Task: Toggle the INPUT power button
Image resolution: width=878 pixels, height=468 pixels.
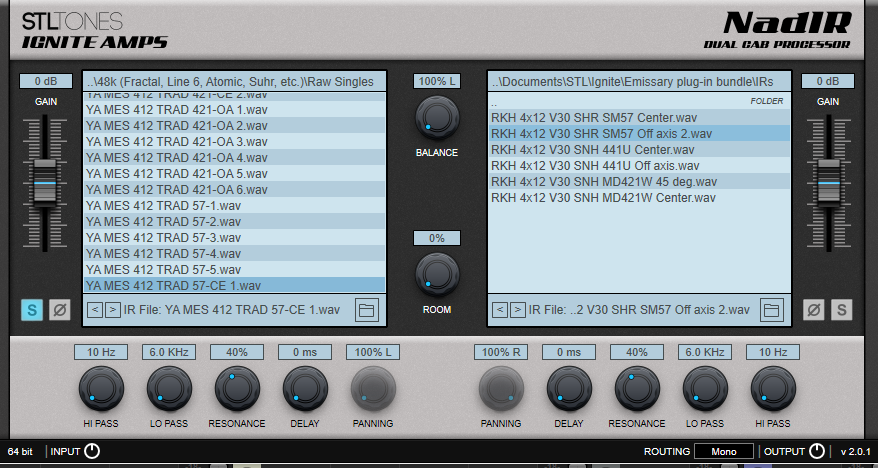Action: coord(92,451)
